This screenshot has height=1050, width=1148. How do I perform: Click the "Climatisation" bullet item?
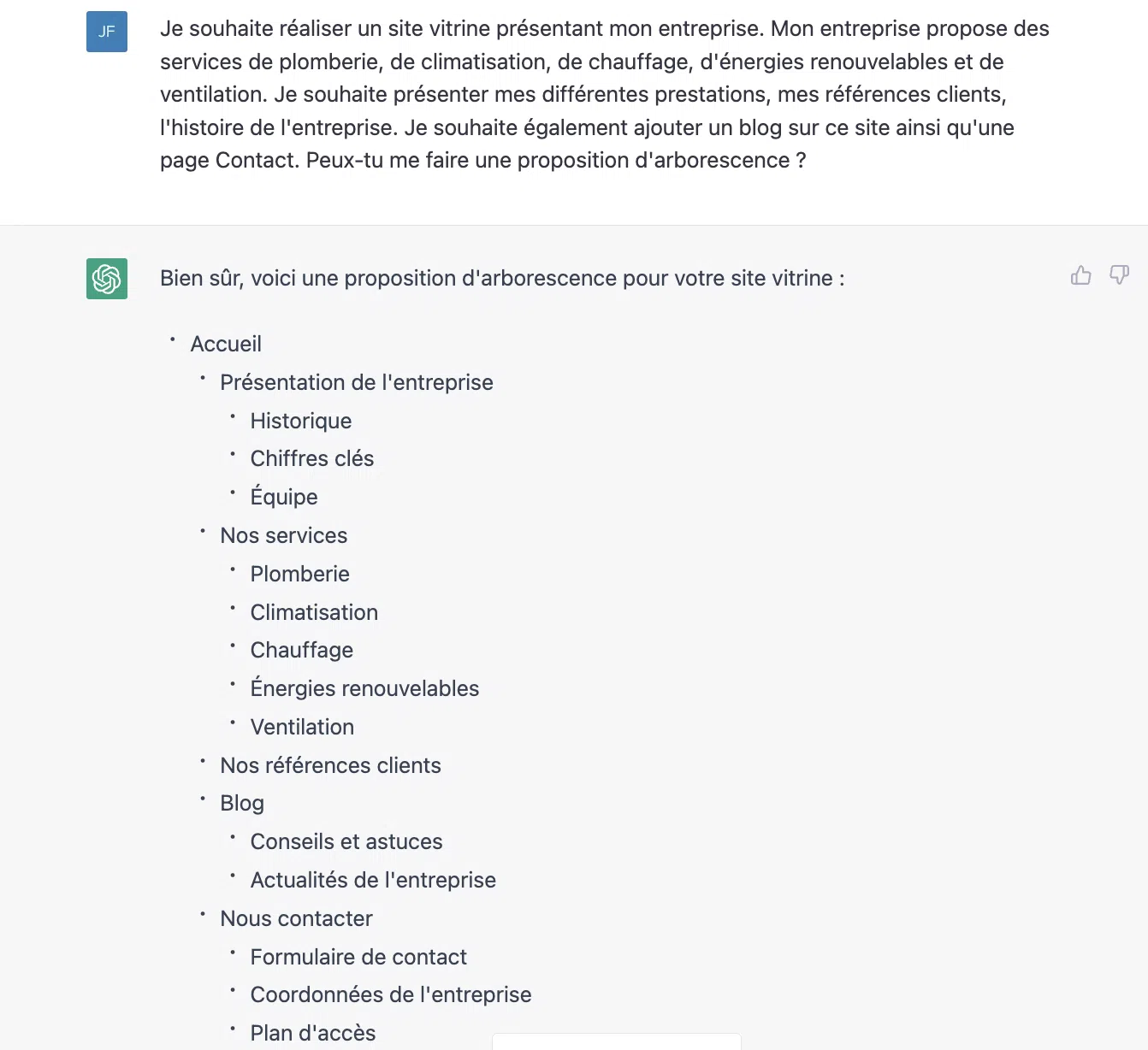click(x=314, y=612)
